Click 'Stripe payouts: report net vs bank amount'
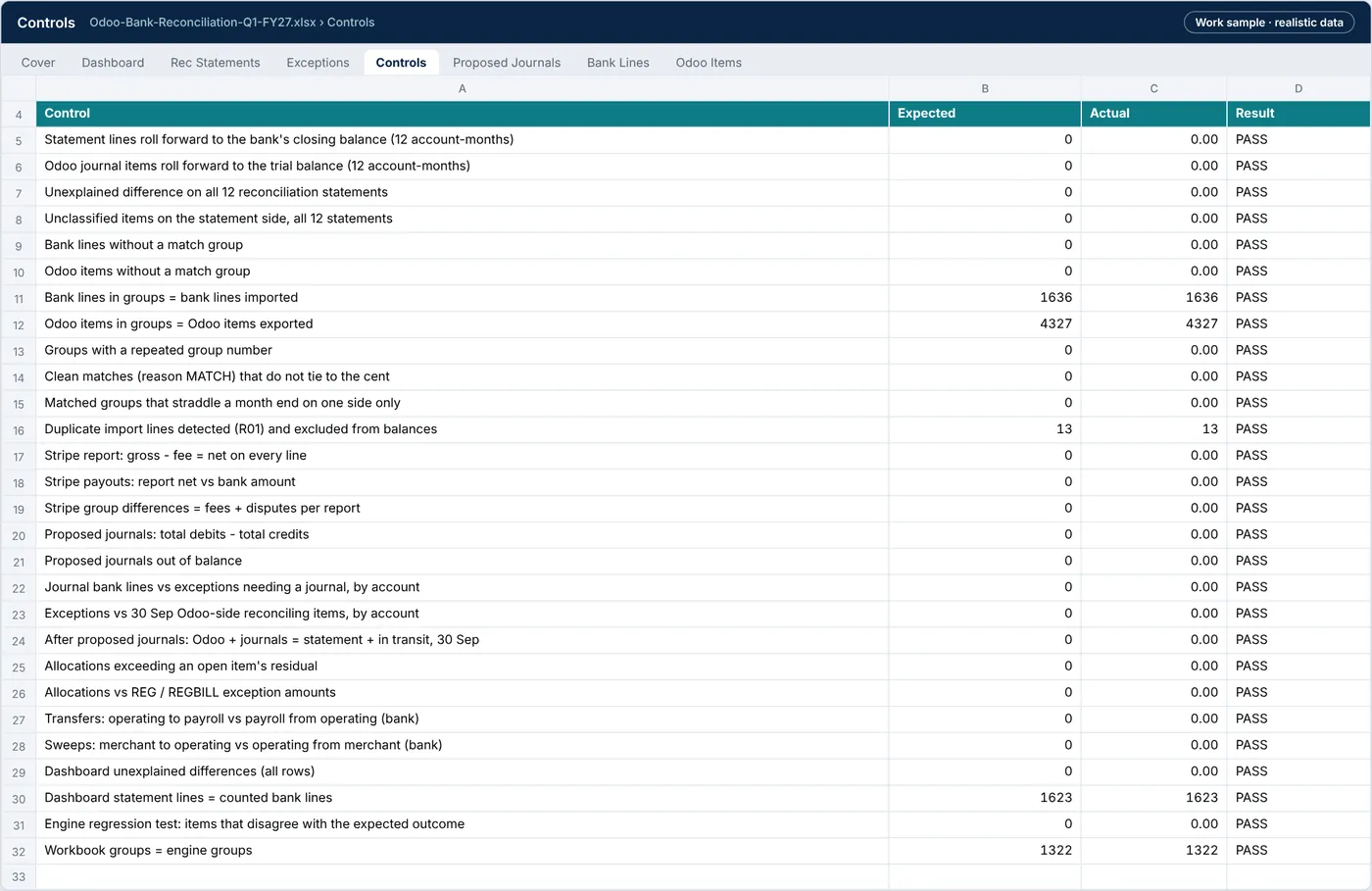 click(463, 482)
